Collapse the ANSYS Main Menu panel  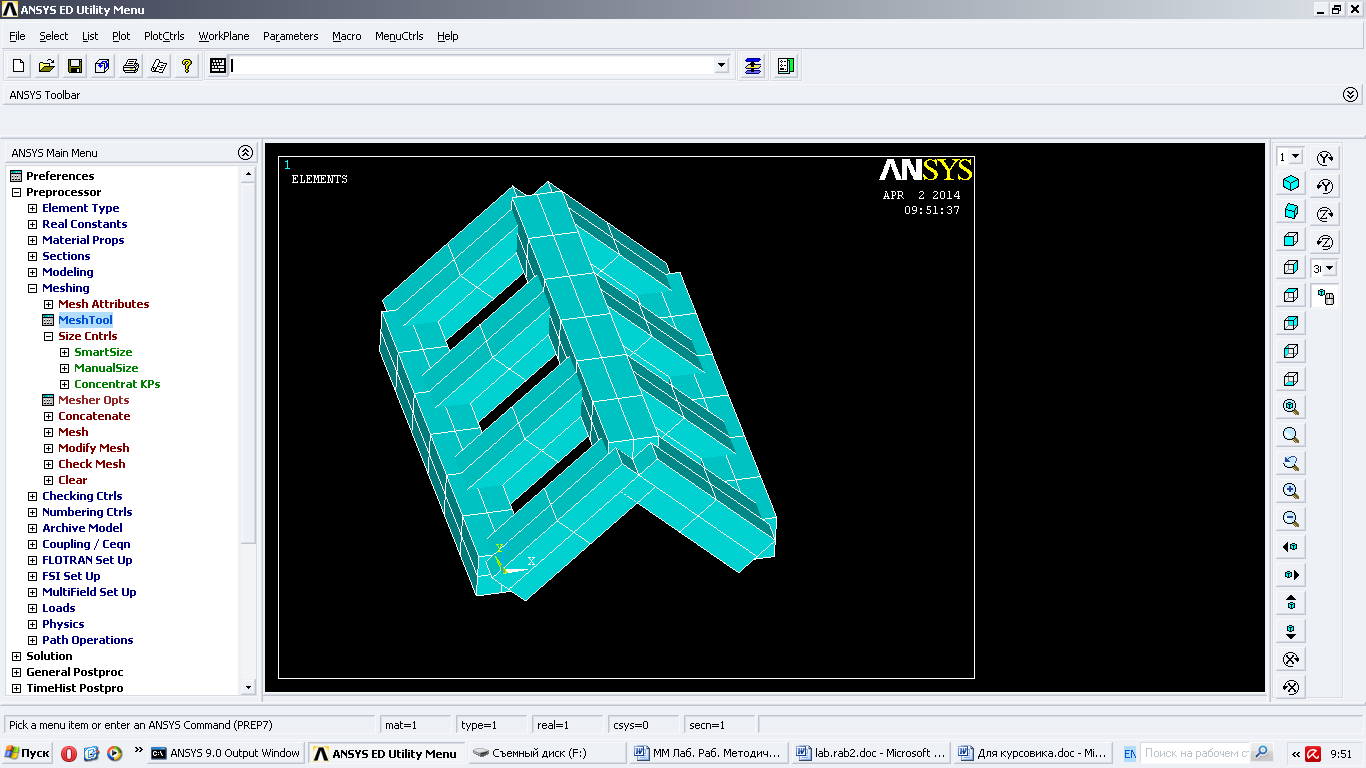click(245, 153)
